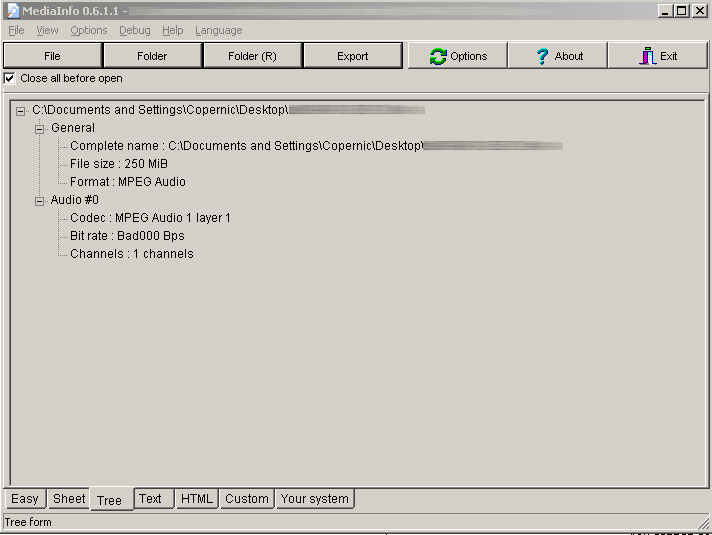This screenshot has width=712, height=535.
Task: Collapse the General tree node
Action: 40,129
